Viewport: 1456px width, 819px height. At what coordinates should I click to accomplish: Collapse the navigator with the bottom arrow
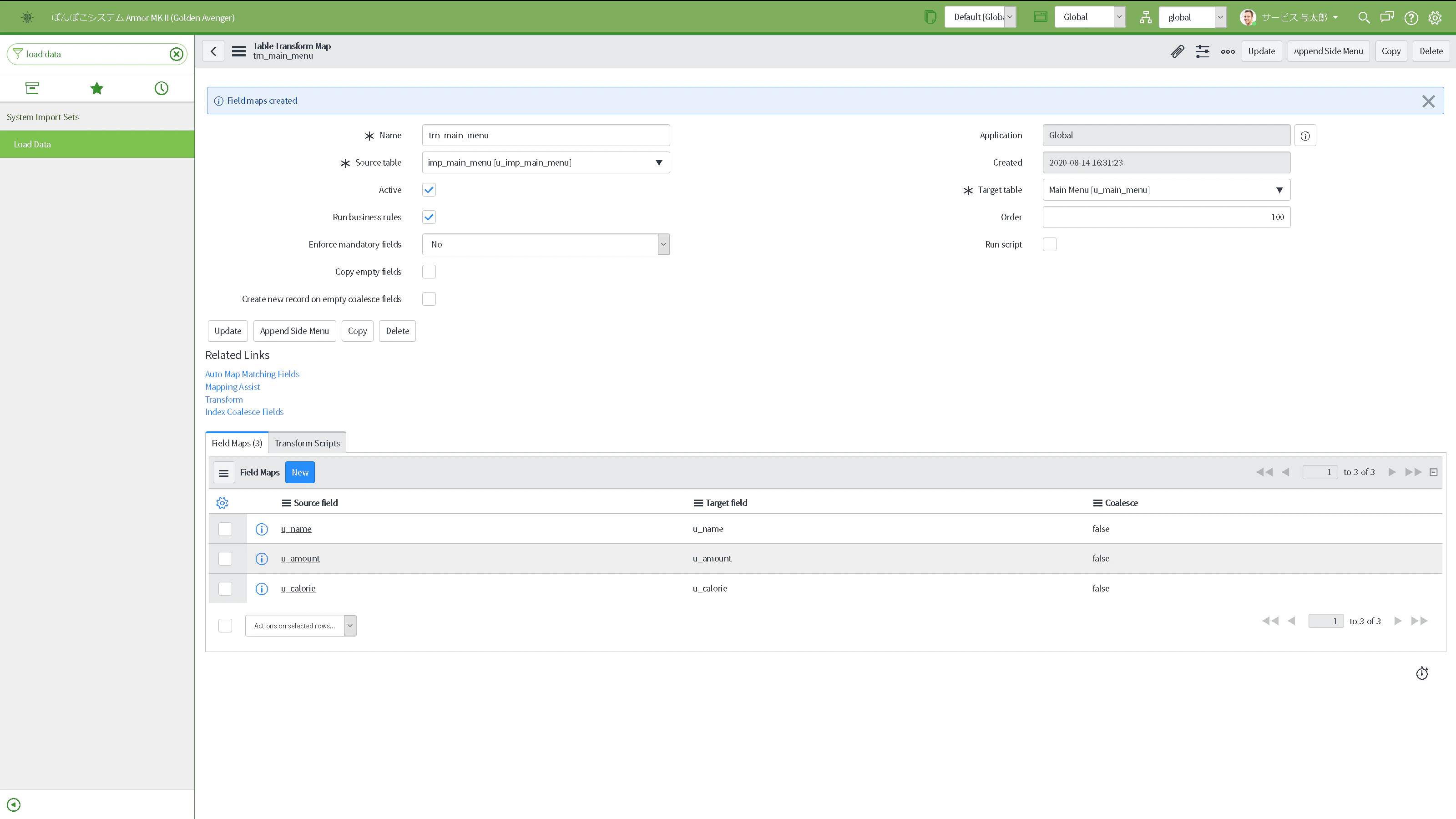coord(14,805)
